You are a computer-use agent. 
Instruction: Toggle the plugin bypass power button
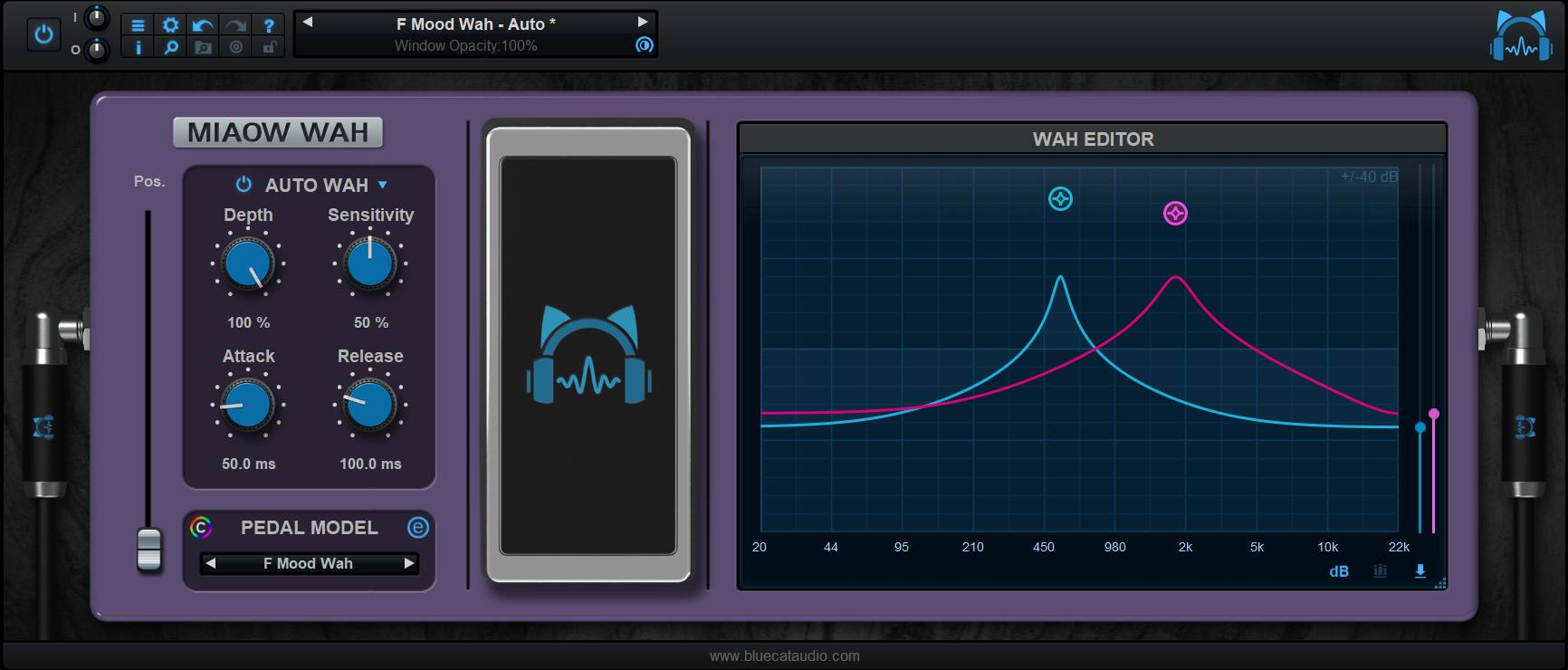(x=43, y=35)
